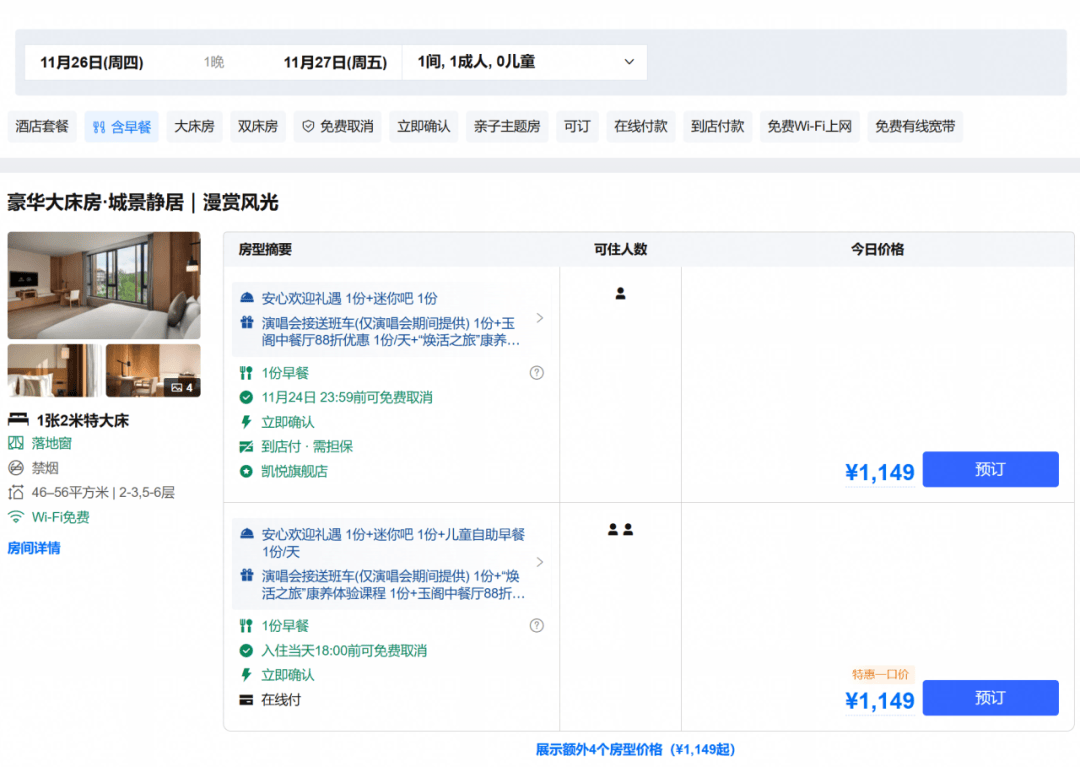Image resolution: width=1080 pixels, height=767 pixels.
Task: Toggle the 在线付款 filter chip
Action: [641, 127]
